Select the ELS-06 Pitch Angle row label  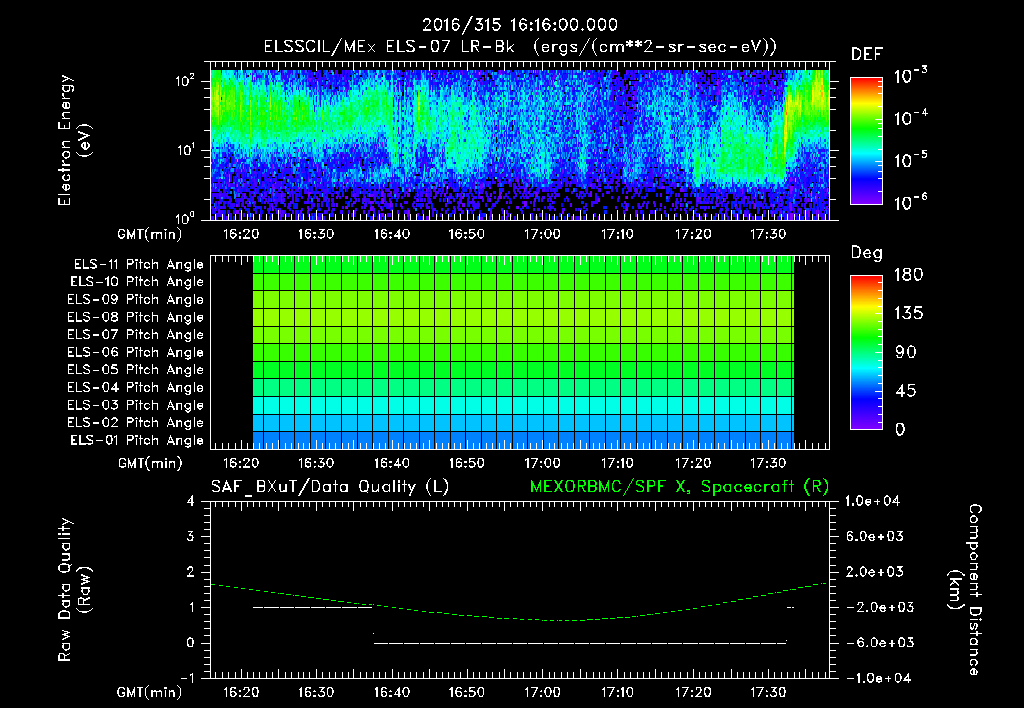(136, 353)
